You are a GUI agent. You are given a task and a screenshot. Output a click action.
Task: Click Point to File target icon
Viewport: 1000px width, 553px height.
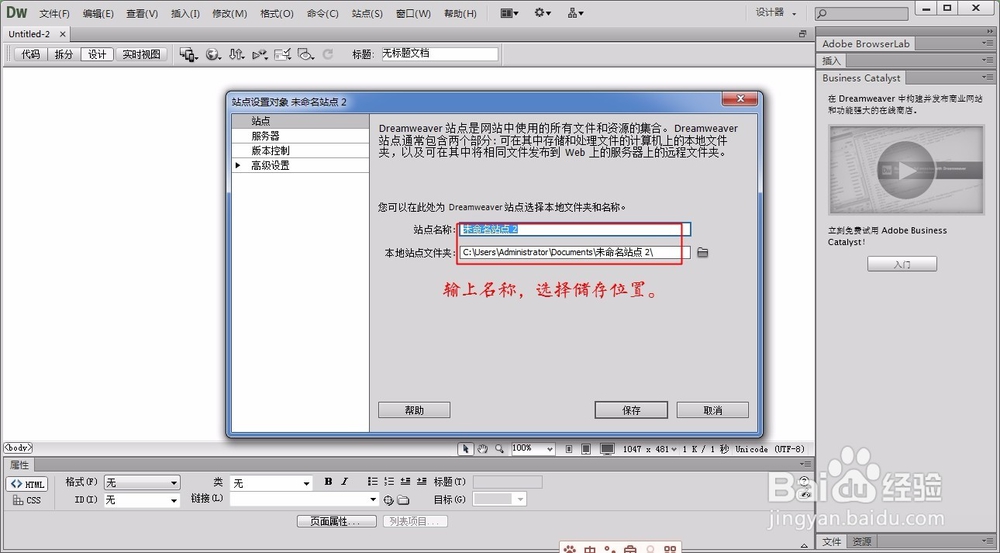click(x=388, y=500)
